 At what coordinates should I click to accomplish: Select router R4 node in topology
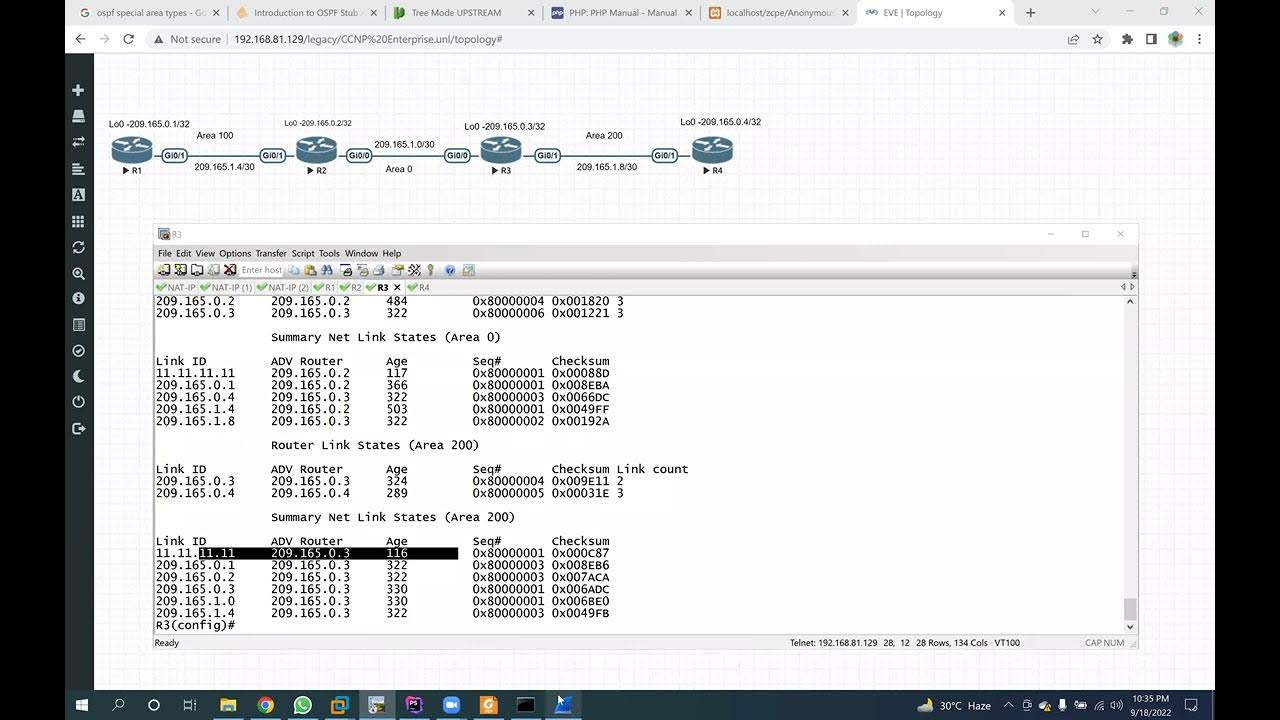712,151
